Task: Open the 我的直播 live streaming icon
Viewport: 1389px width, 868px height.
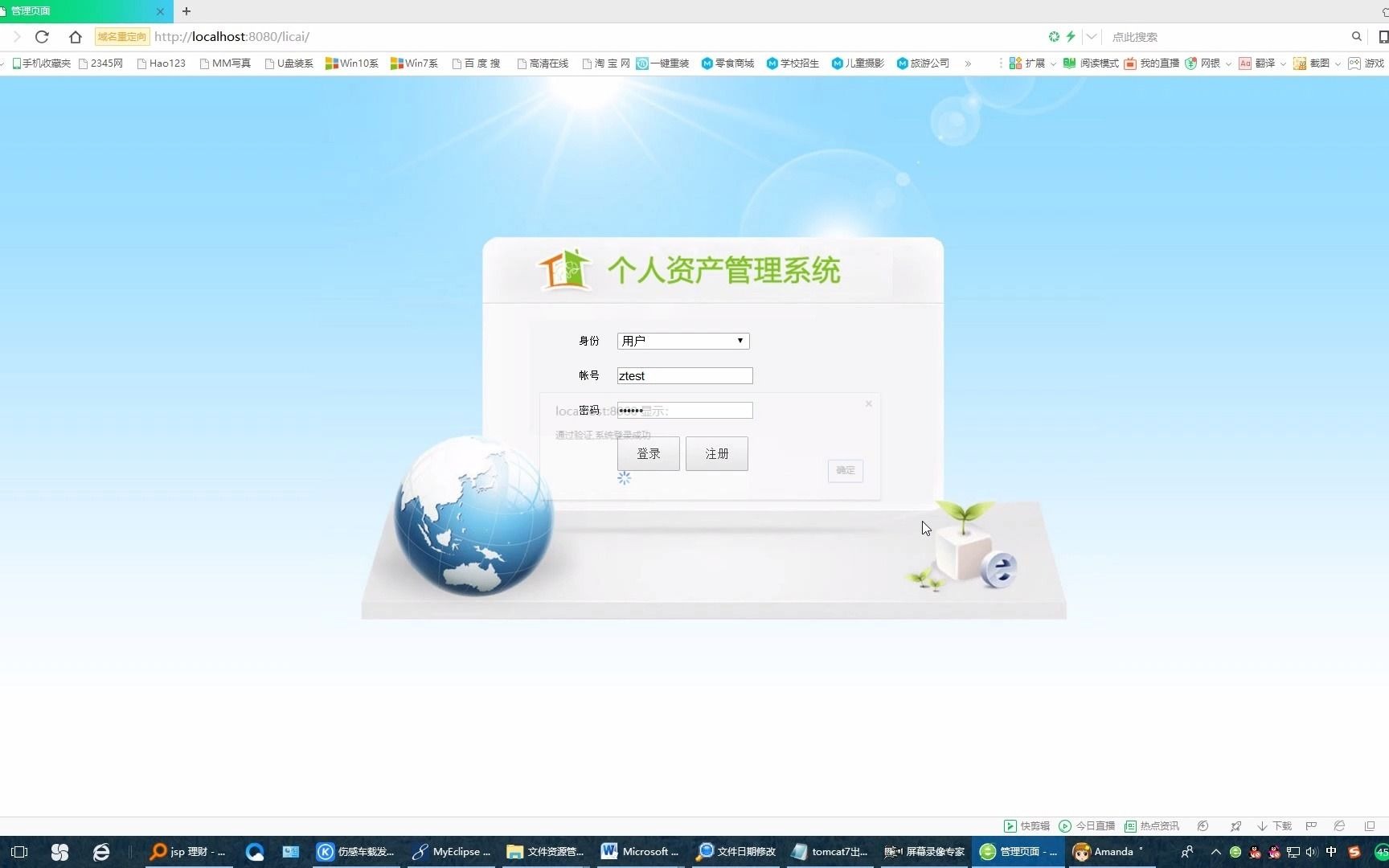Action: tap(1132, 63)
